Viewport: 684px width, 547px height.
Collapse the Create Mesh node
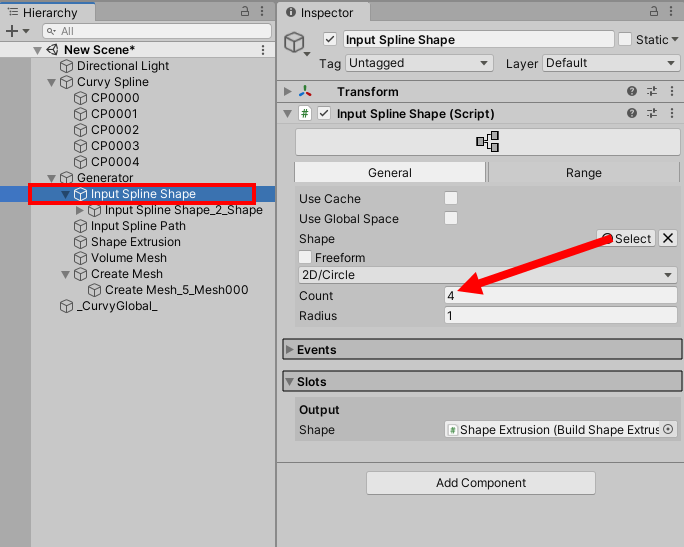[65, 274]
